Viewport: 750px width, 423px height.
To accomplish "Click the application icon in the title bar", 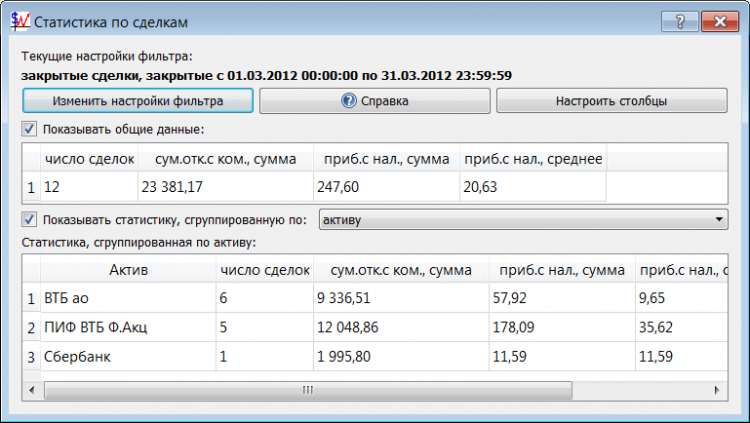I will (x=20, y=22).
